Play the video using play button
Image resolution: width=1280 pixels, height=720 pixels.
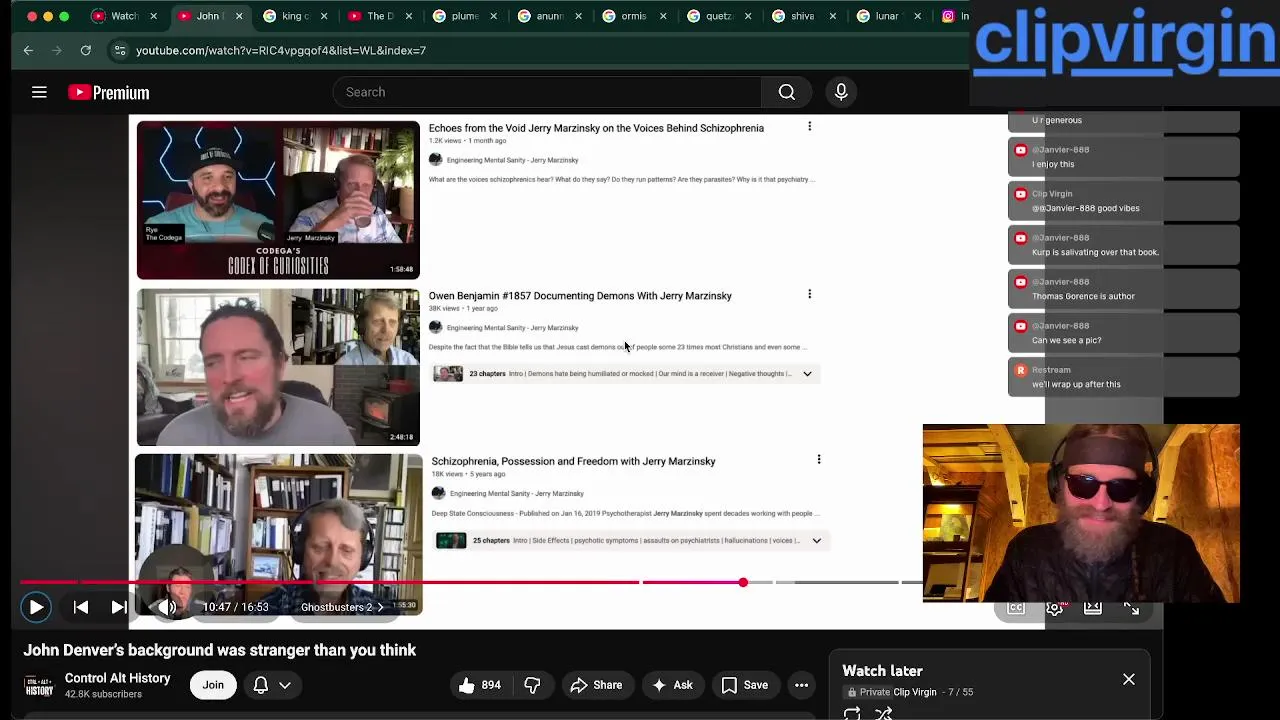[36, 607]
